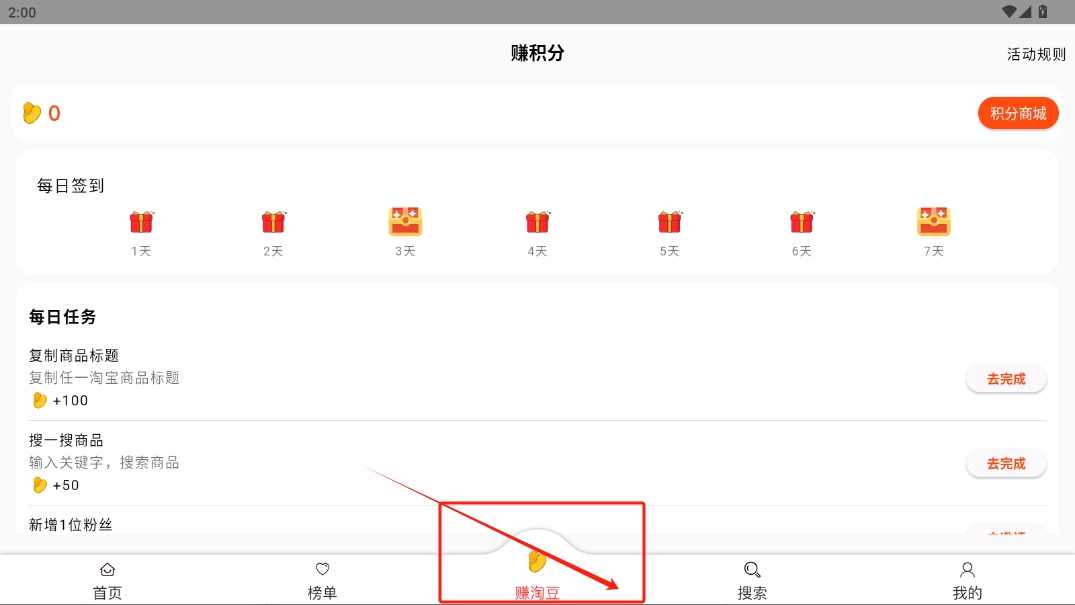Image resolution: width=1075 pixels, height=605 pixels.
Task: Tap the day 6 sign-in gift icon
Action: point(801,222)
